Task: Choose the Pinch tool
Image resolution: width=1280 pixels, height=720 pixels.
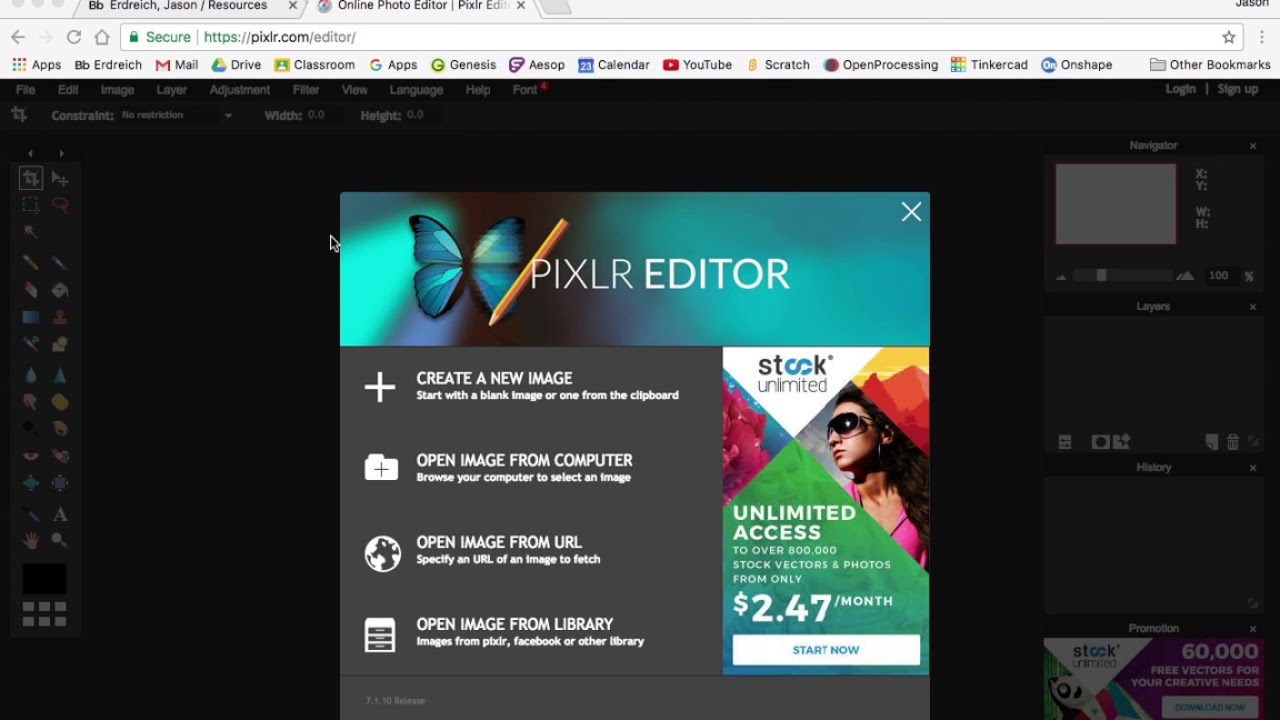Action: tap(60, 483)
